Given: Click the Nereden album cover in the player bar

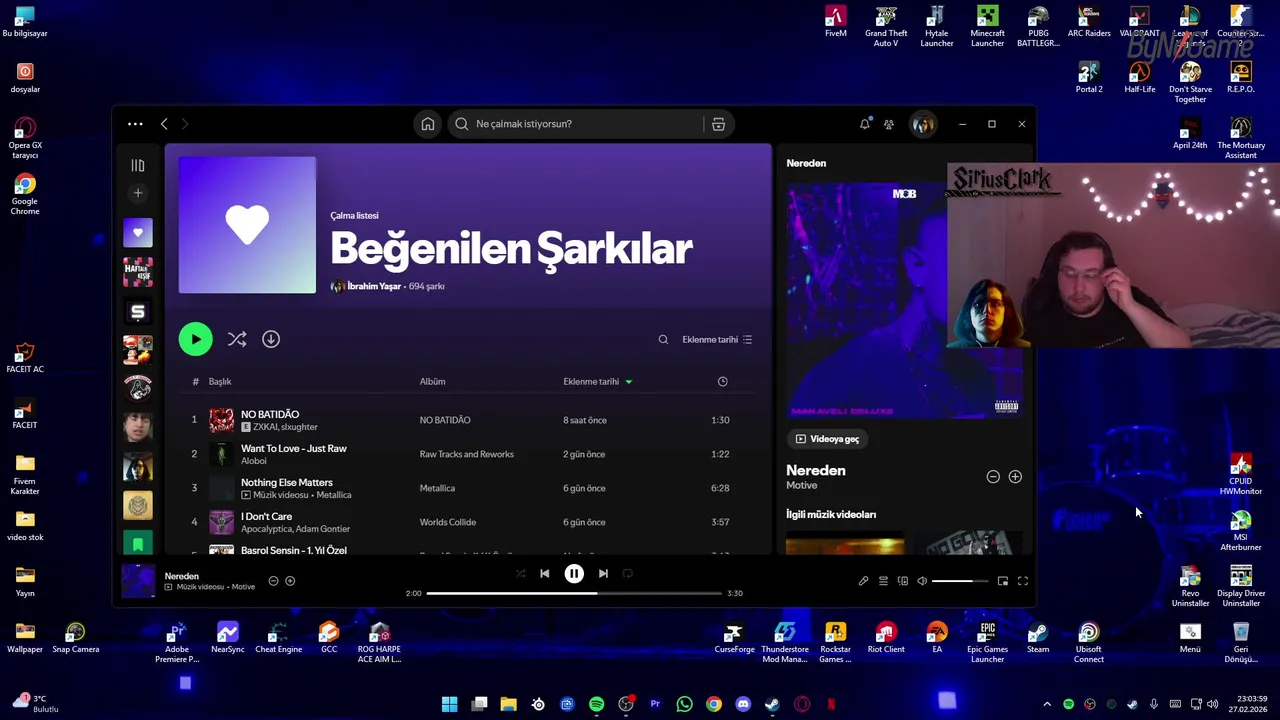Looking at the screenshot, I should coord(138,581).
